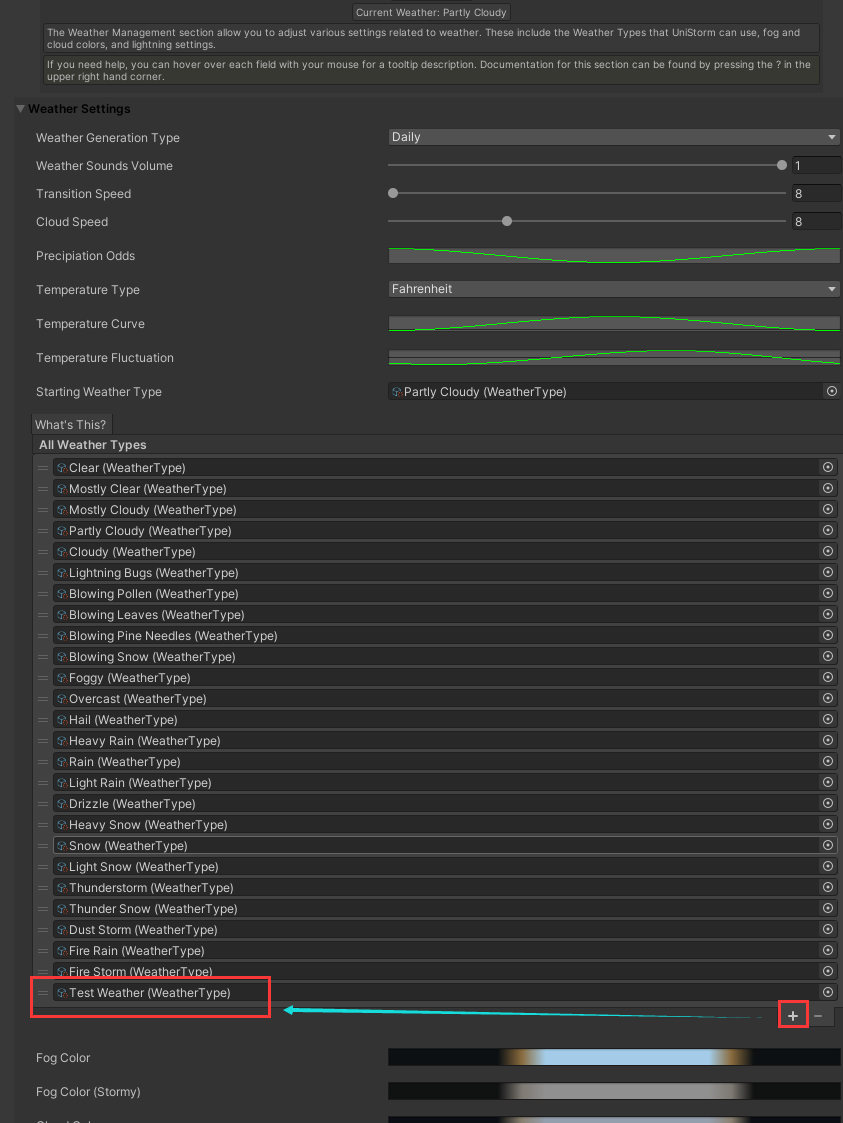
Task: Collapse the Weather Settings foldout
Action: [x=20, y=108]
